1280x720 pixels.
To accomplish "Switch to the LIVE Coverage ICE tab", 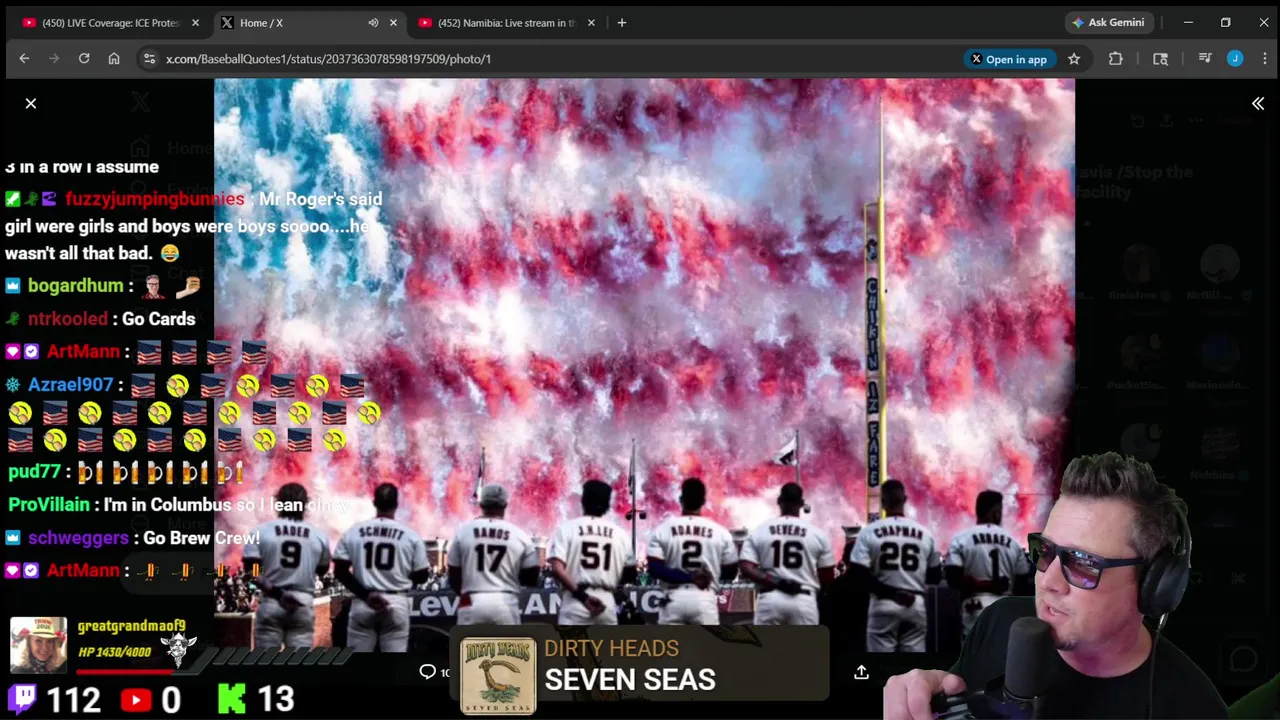I will click(x=110, y=23).
